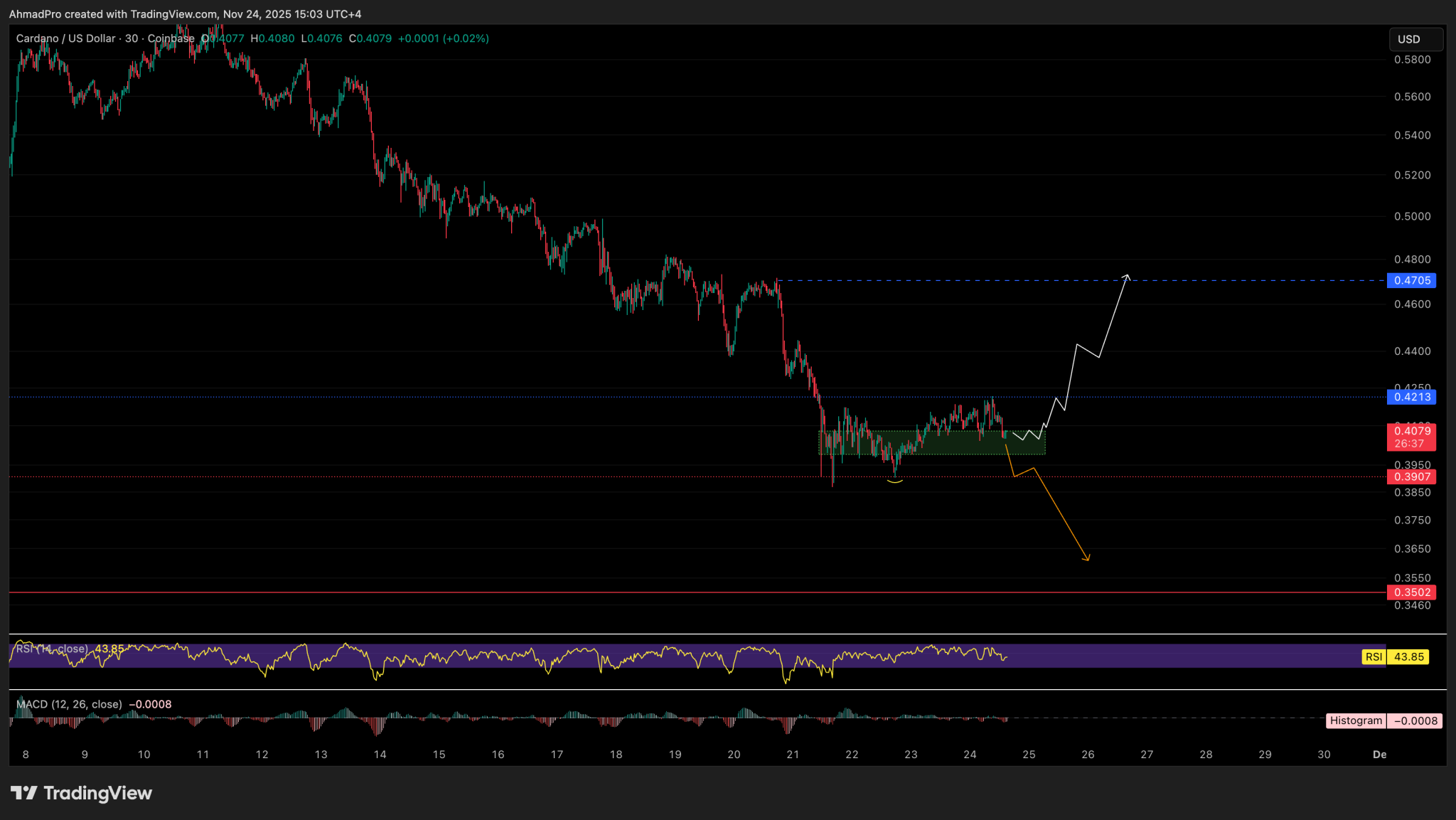Click the red 0.3907 price label

[1410, 476]
